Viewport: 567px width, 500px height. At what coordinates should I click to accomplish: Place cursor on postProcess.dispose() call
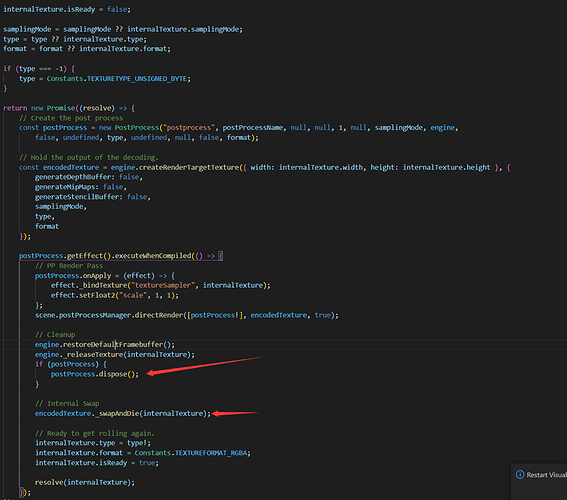pyautogui.click(x=94, y=374)
